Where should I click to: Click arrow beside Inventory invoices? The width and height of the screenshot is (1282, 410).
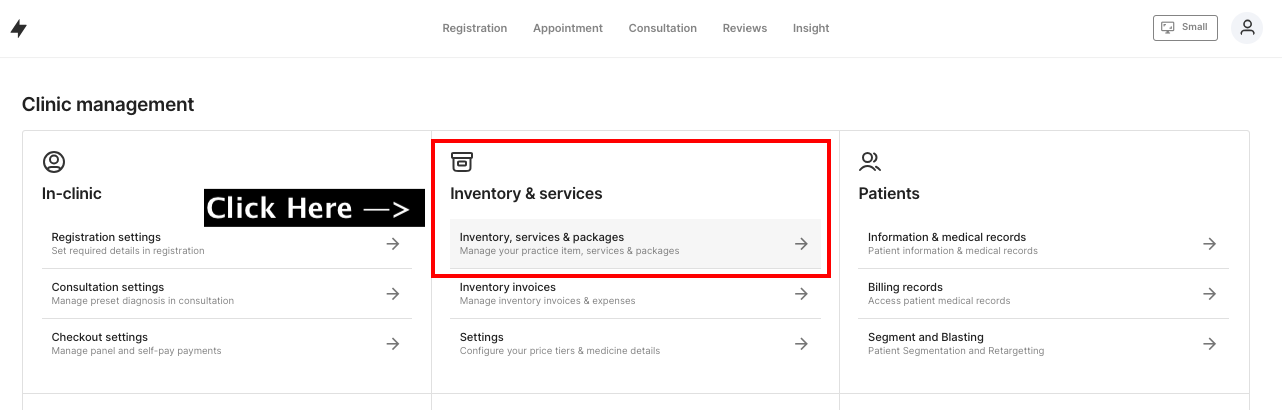[801, 294]
